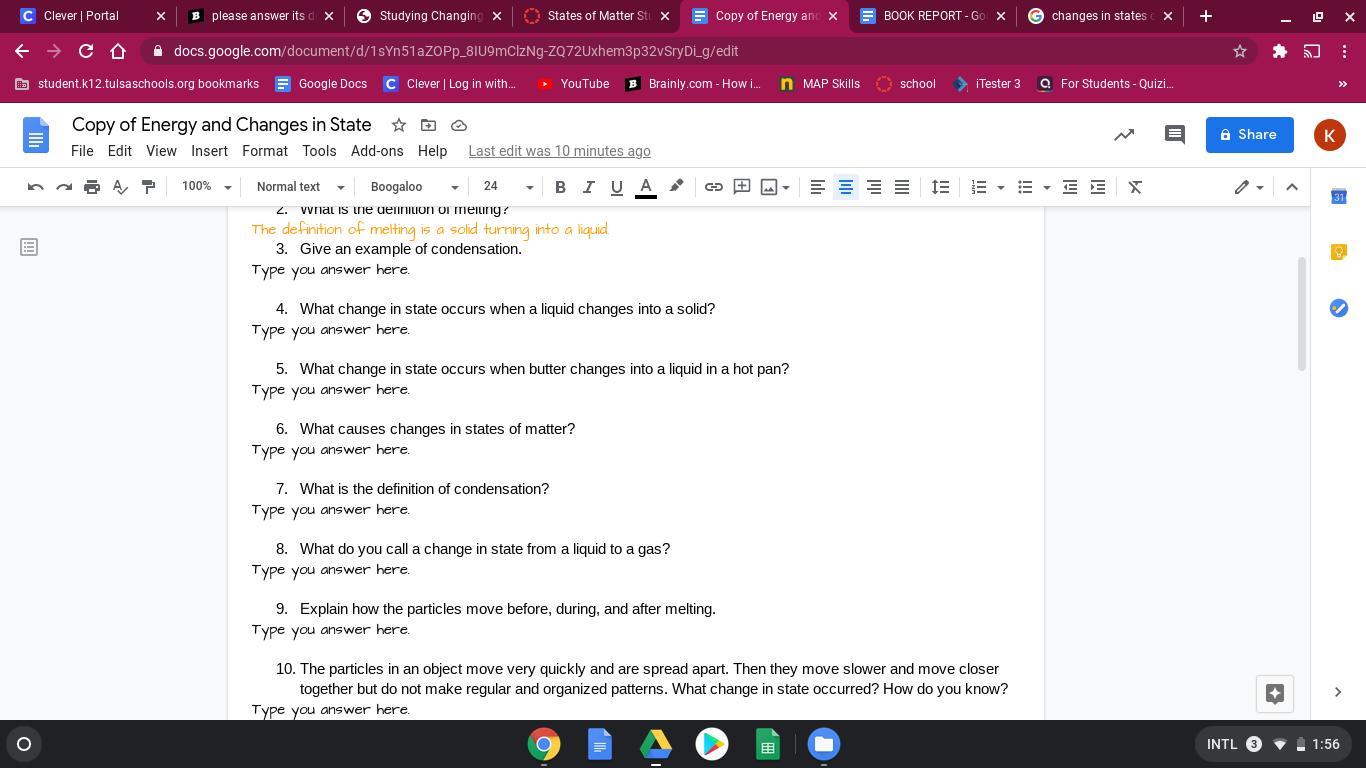Screen dimensions: 1366x768
Task: Click the Undo icon in toolbar
Action: [x=36, y=187]
